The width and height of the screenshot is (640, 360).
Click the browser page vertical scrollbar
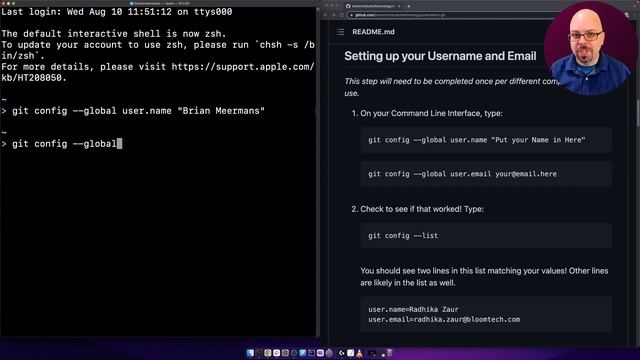tap(637, 112)
